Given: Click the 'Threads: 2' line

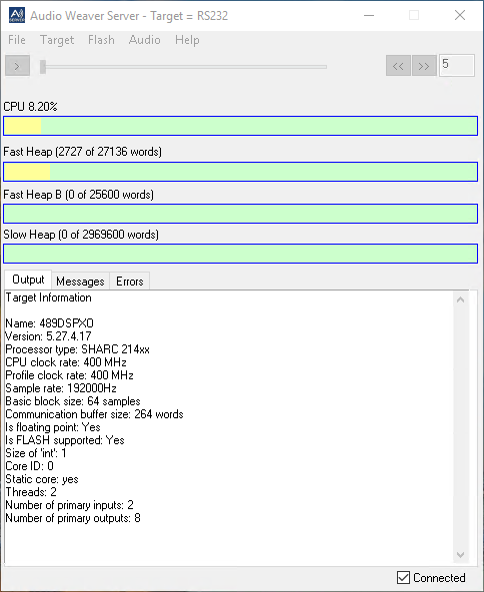Looking at the screenshot, I should [31, 492].
